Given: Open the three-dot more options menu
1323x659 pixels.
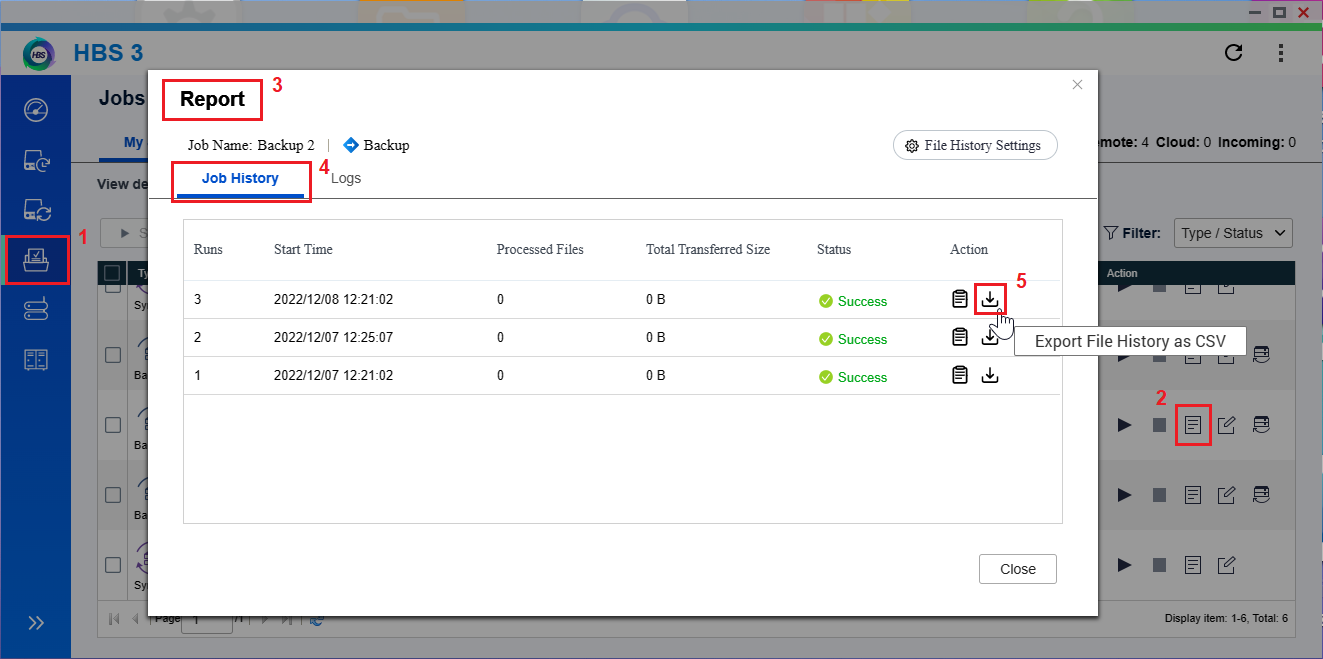Looking at the screenshot, I should pos(1281,53).
